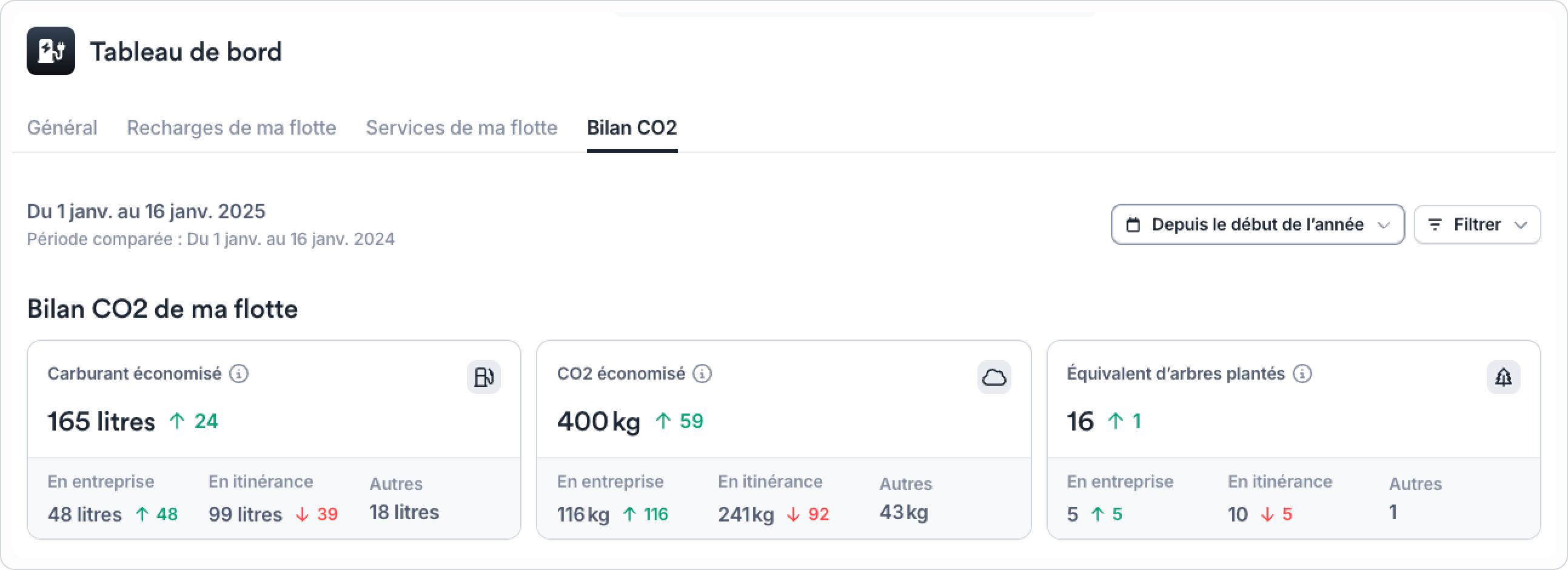Click the tree icon in arbres card
1568x570 pixels.
click(1504, 378)
